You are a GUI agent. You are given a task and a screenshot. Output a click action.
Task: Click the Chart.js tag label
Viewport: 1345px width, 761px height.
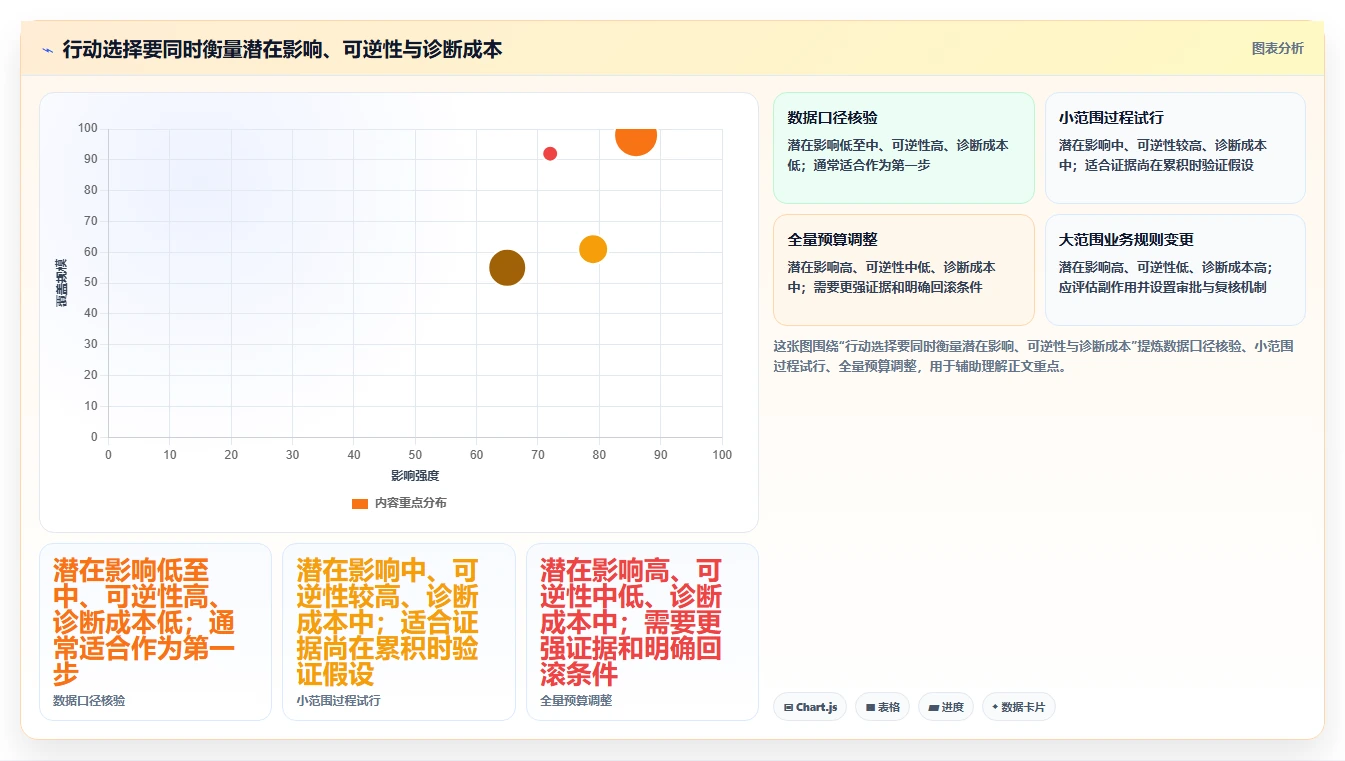816,707
